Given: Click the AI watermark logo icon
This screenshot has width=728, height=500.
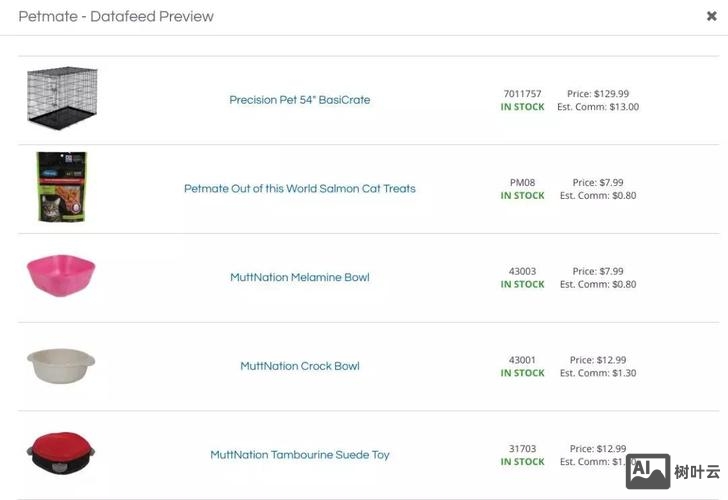Looking at the screenshot, I should coord(647,471).
